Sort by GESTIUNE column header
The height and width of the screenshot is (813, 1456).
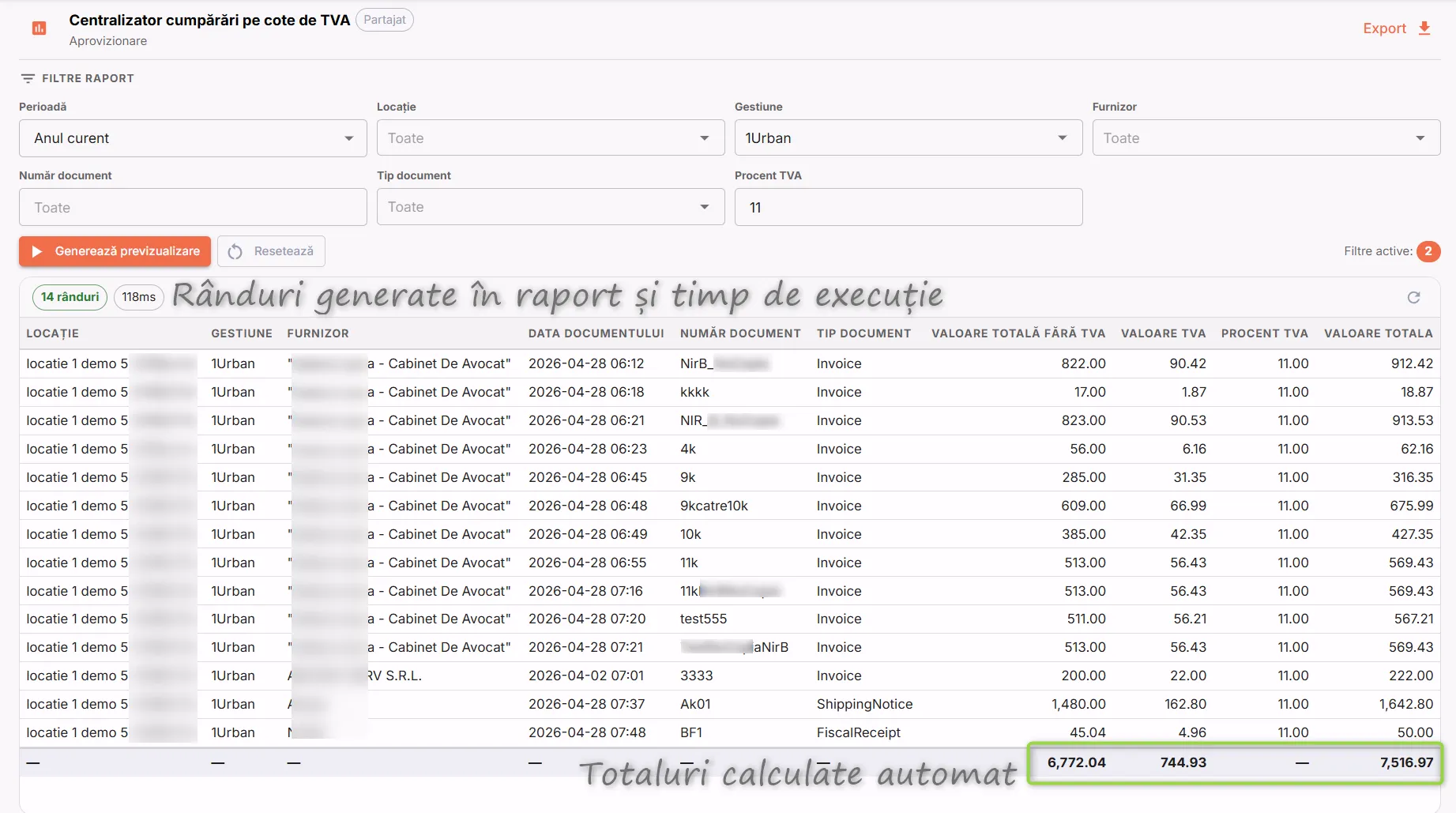(242, 333)
